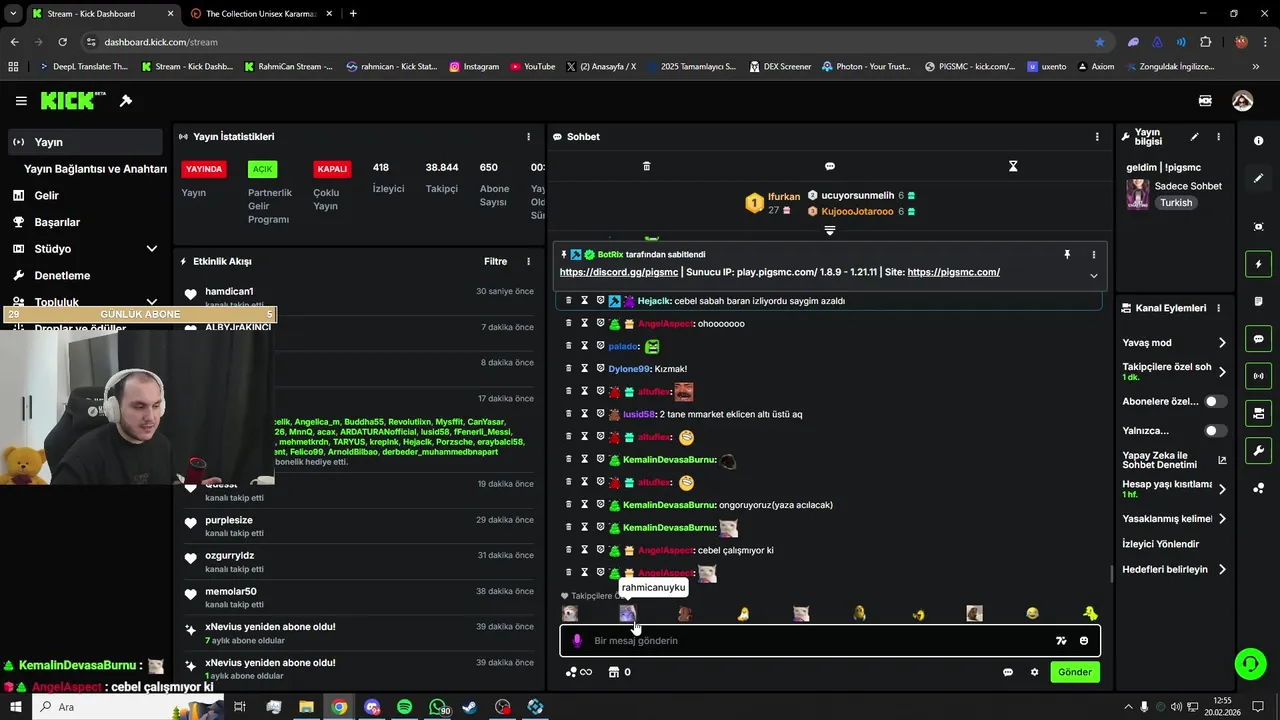Expand the leaderboard arrow below ifurkan
This screenshot has height=720, width=1280.
[829, 231]
